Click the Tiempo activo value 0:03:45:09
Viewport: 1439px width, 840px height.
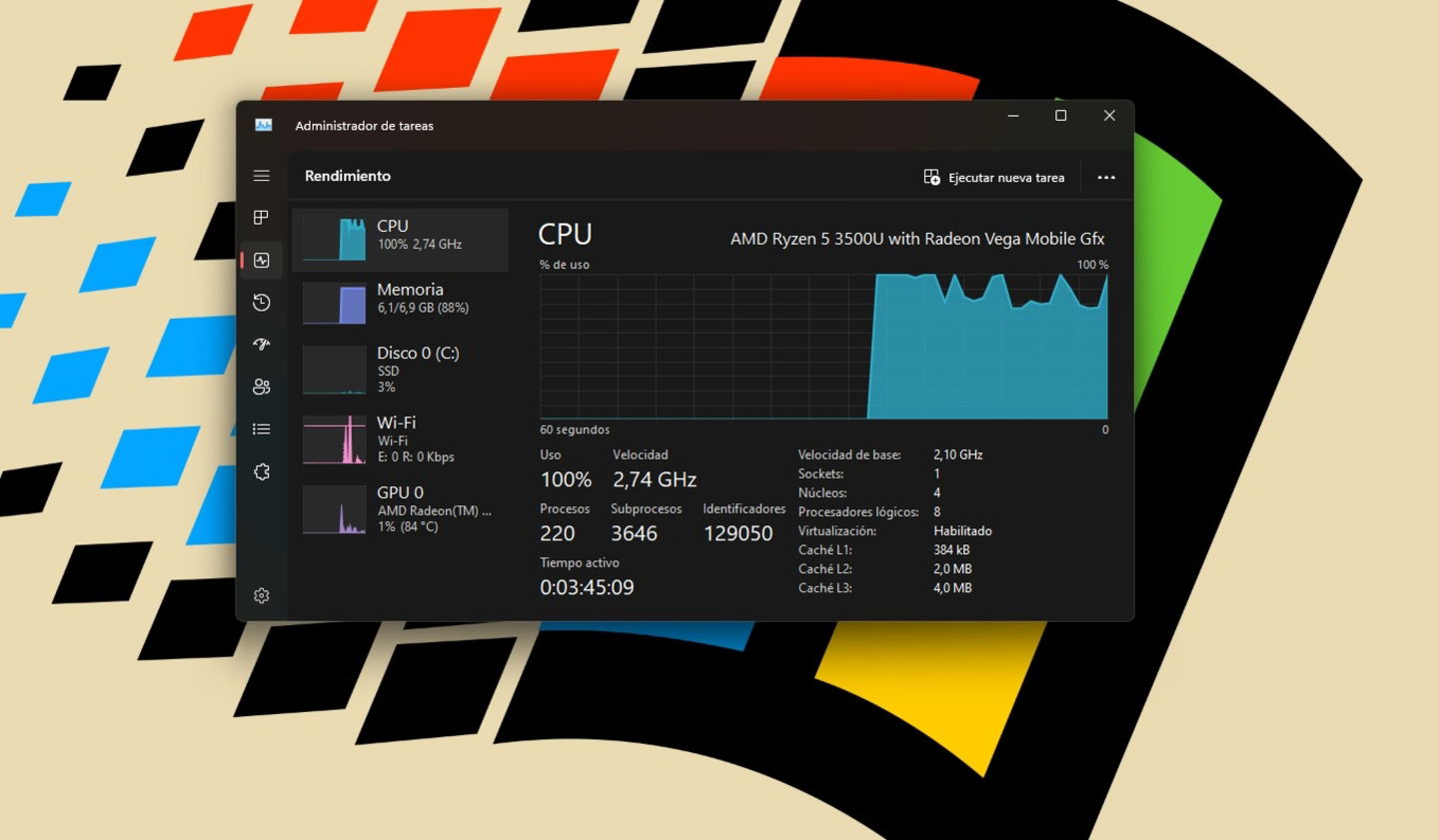(x=588, y=587)
